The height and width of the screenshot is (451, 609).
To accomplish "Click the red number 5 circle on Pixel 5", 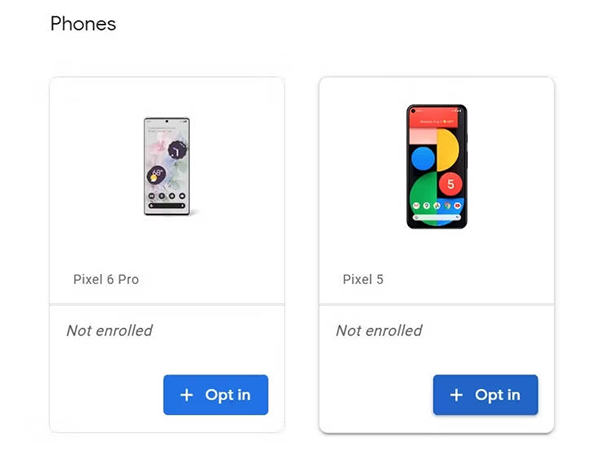I will tap(450, 184).
